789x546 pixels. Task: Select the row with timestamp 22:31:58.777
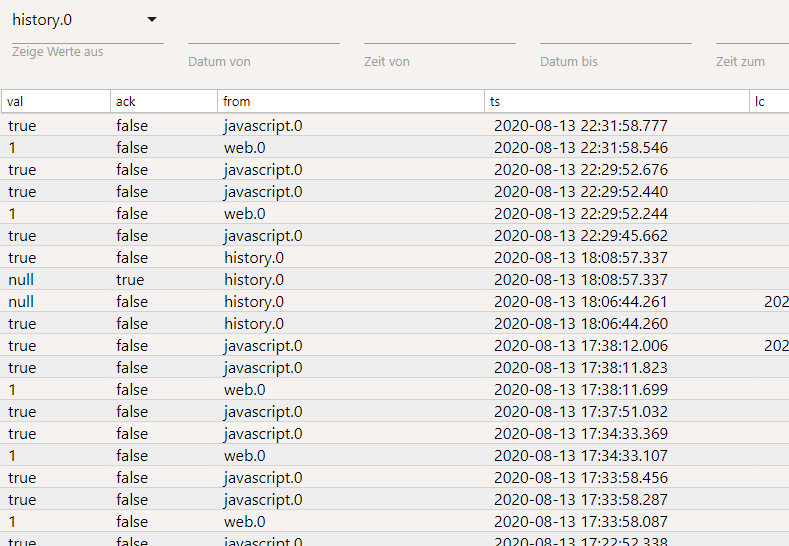point(580,125)
